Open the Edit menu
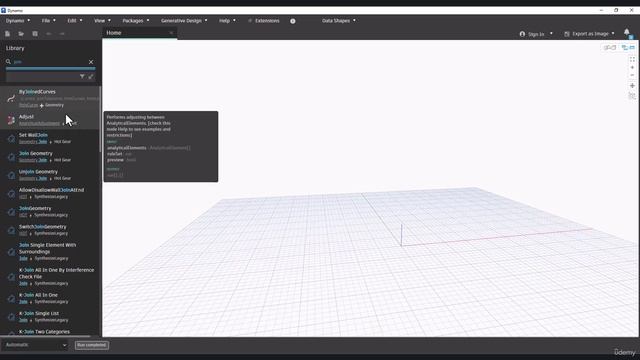This screenshot has width=640, height=360. [75, 20]
